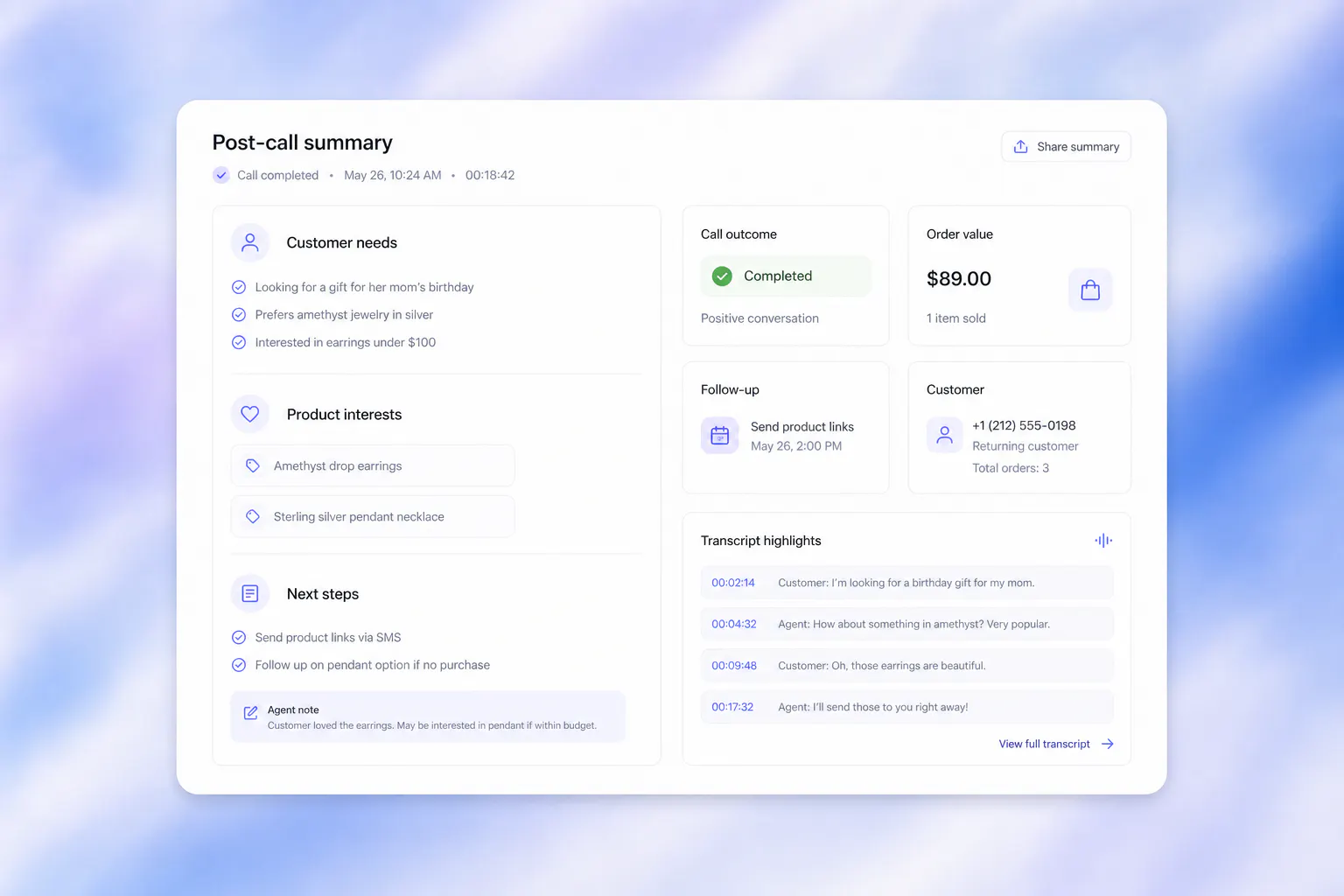Image resolution: width=1344 pixels, height=896 pixels.
Task: Toggle check for Interested in earrings under $100
Action: tap(239, 342)
